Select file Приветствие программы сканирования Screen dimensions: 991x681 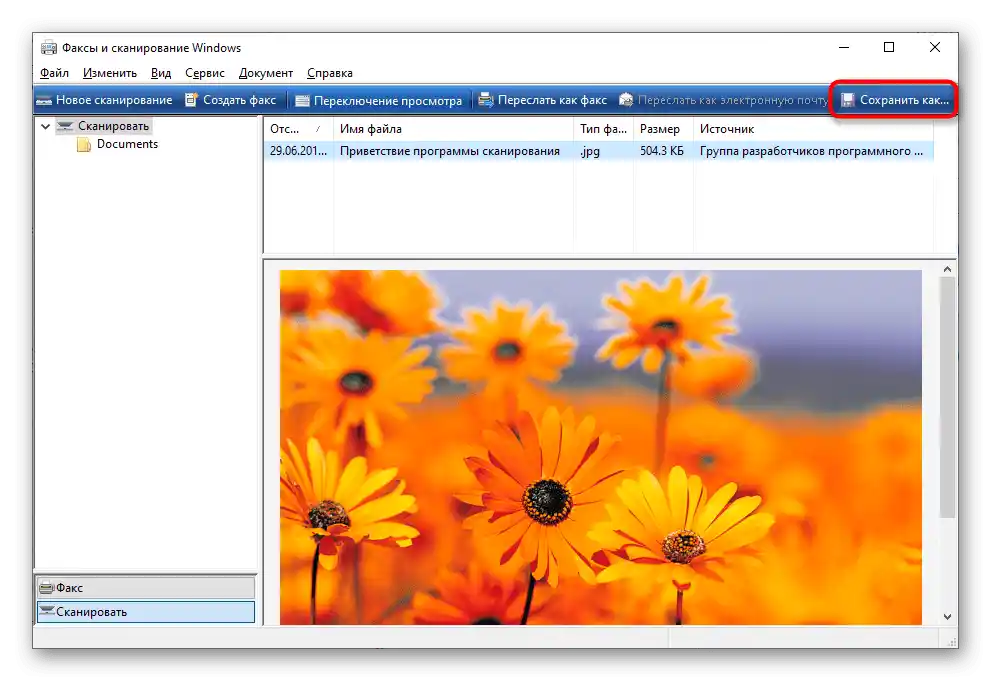[x=450, y=151]
